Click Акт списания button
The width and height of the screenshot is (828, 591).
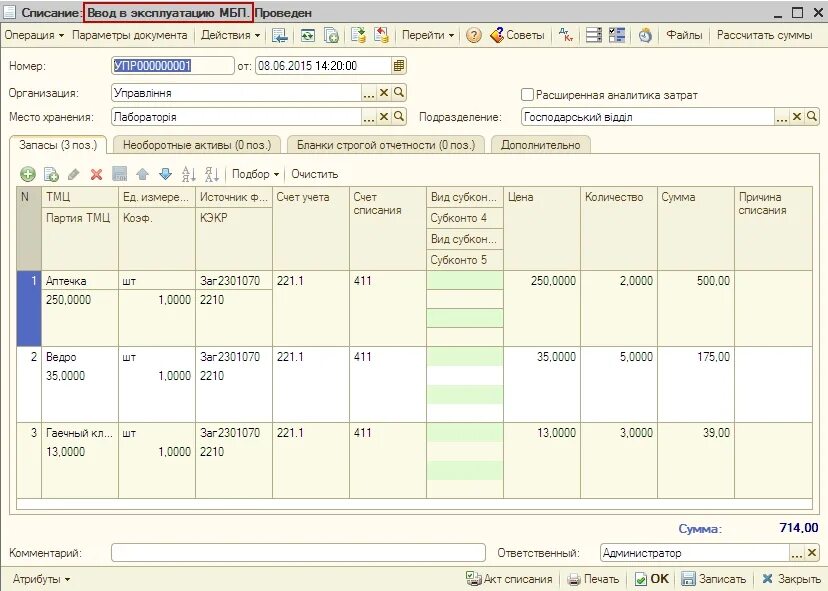click(x=509, y=579)
